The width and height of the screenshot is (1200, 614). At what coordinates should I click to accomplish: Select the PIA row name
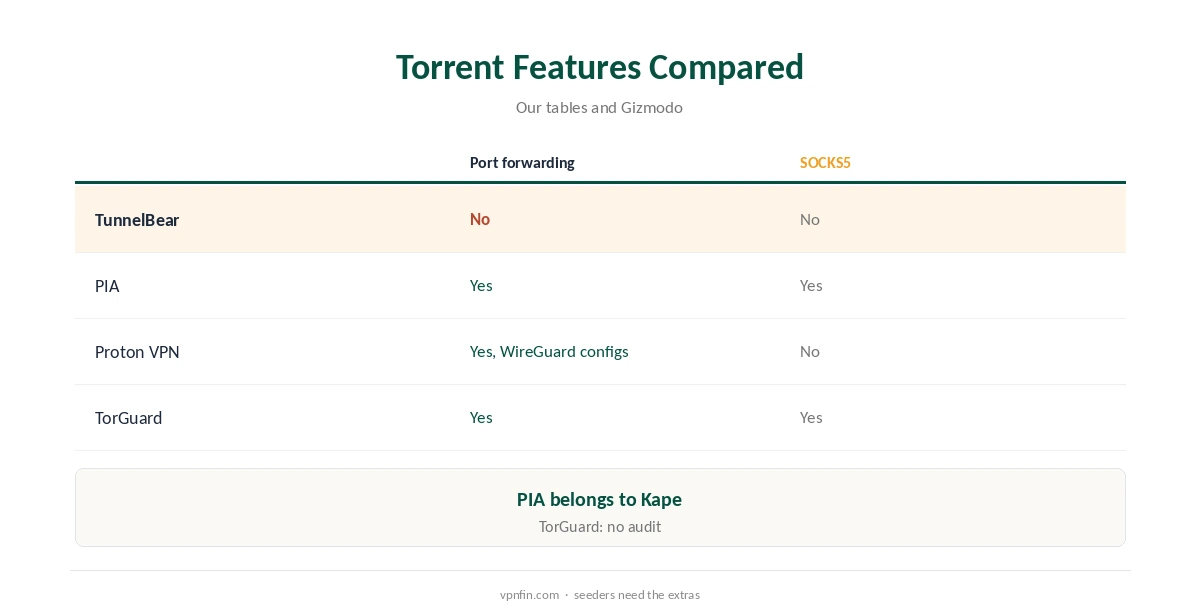click(x=107, y=286)
